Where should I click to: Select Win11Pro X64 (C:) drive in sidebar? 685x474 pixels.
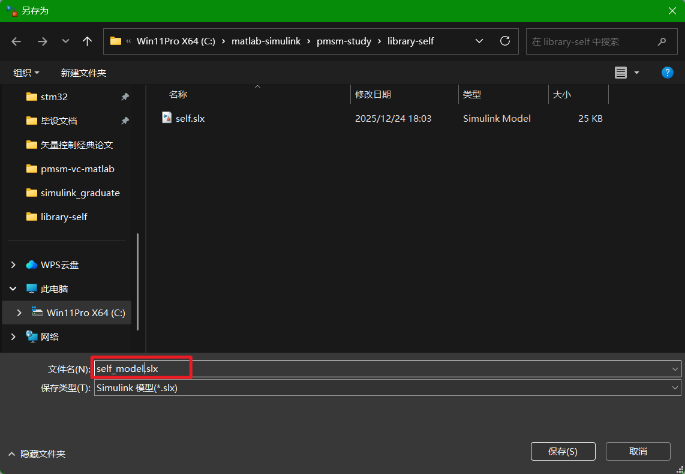point(86,313)
